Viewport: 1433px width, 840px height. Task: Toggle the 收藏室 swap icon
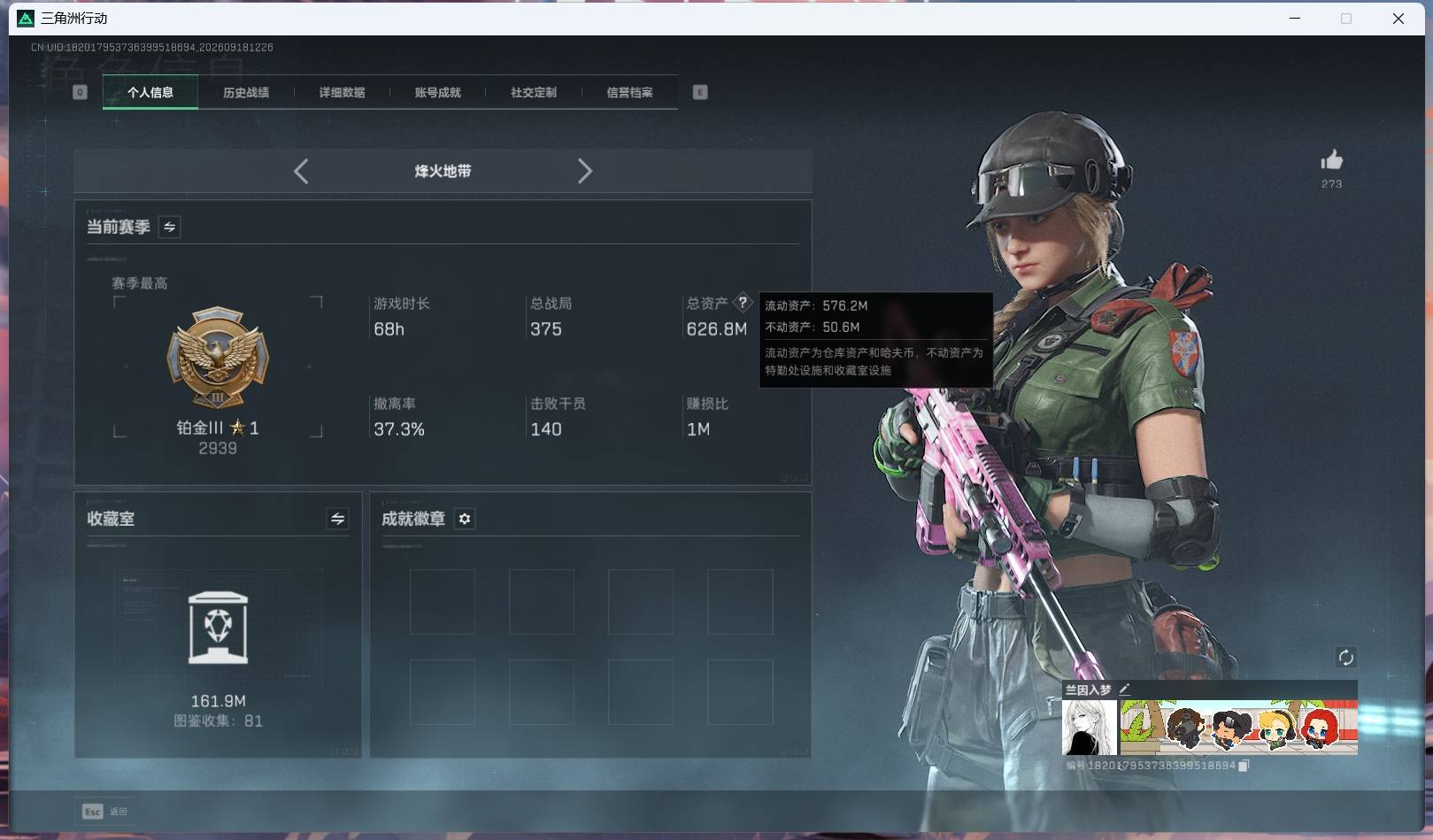click(x=337, y=519)
